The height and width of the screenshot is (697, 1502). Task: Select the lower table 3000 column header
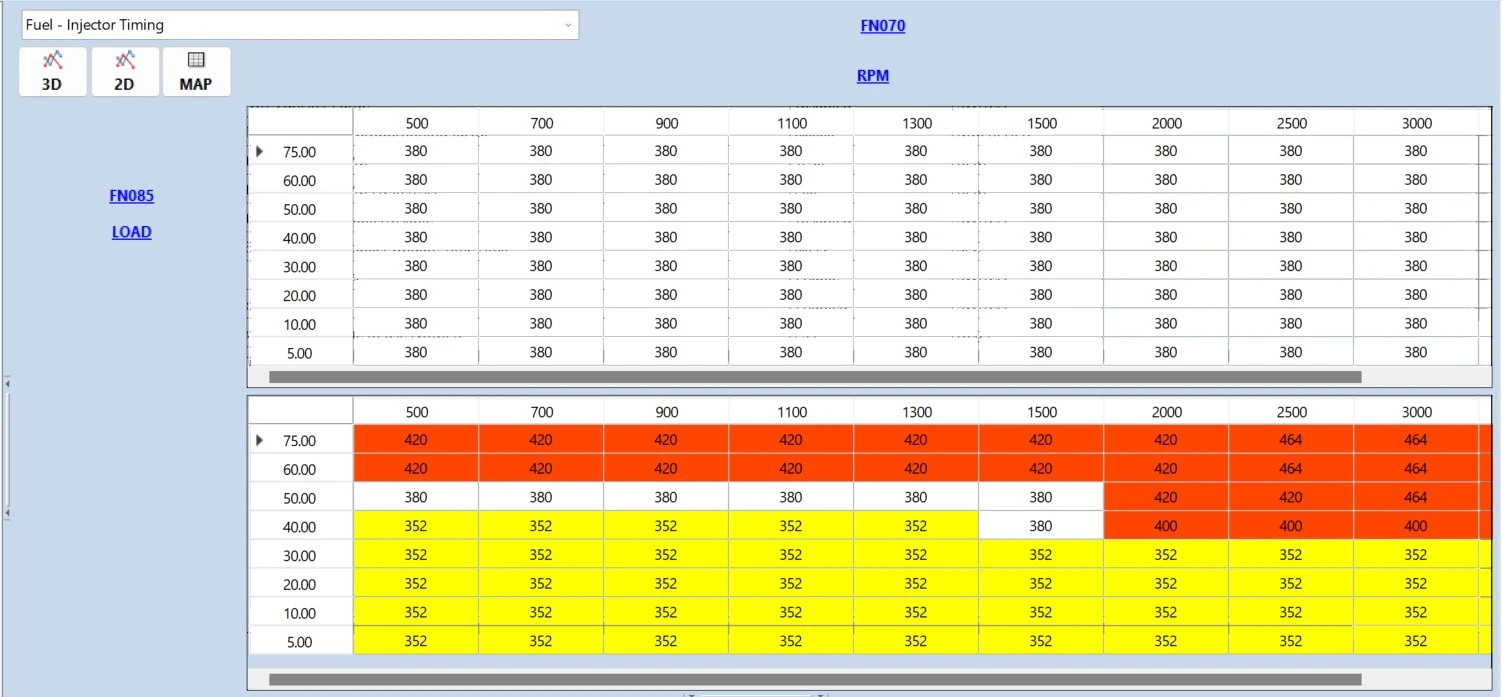point(1416,412)
